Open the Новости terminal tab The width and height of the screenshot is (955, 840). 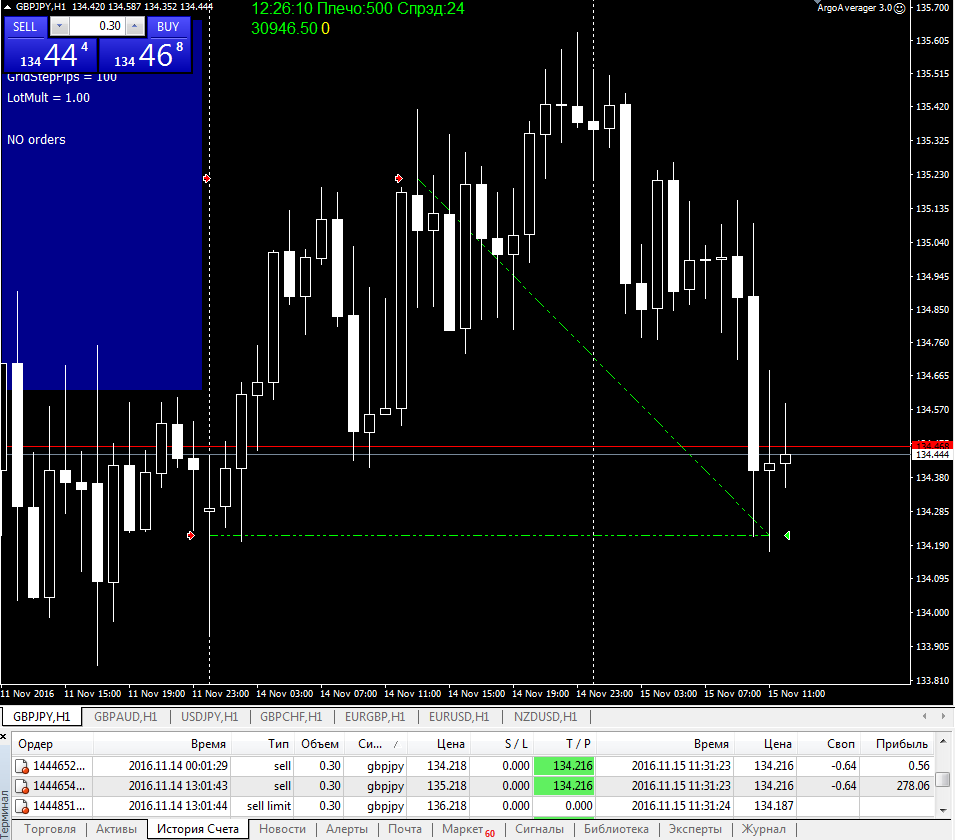click(x=282, y=829)
